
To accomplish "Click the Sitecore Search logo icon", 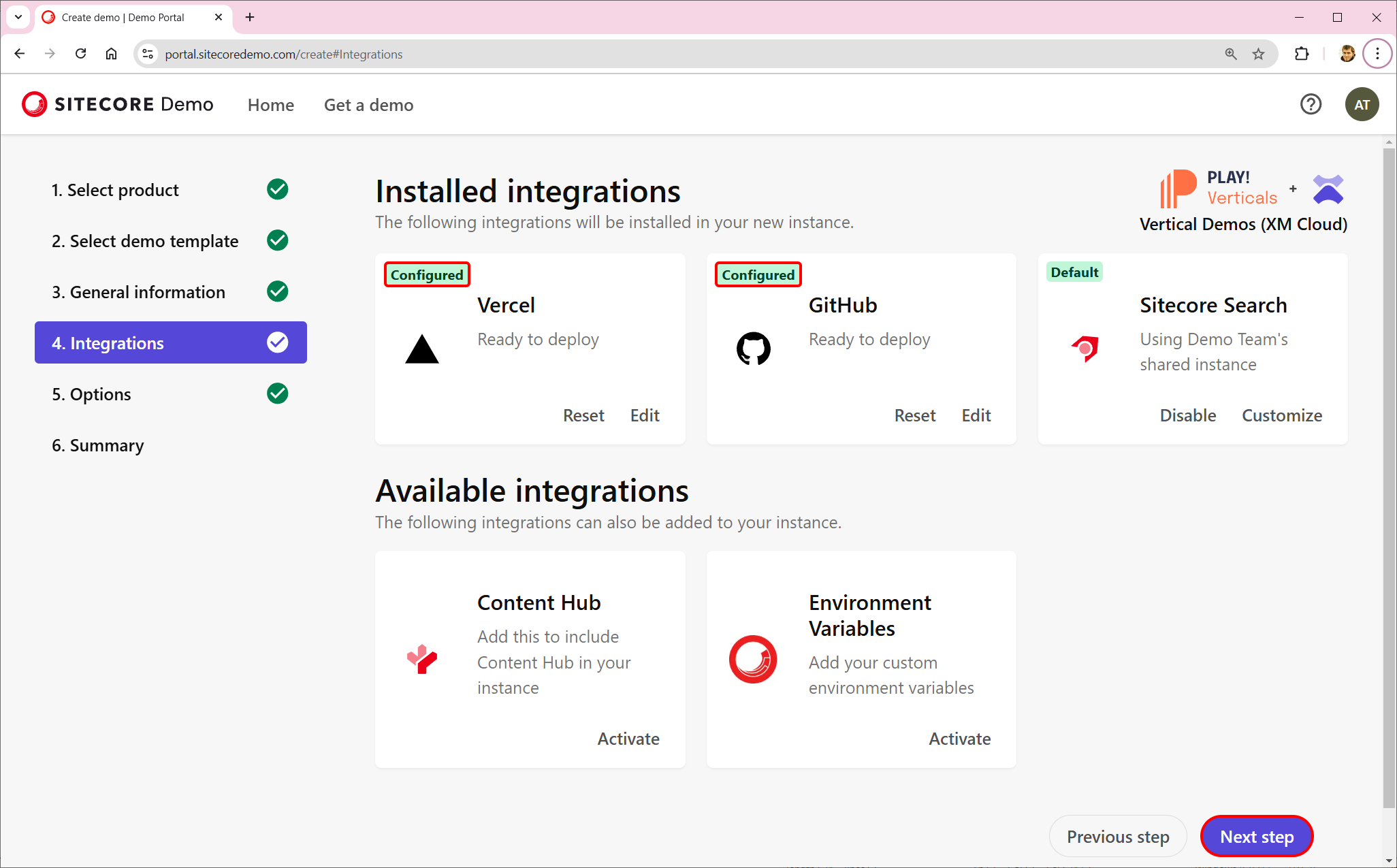I will (1085, 349).
